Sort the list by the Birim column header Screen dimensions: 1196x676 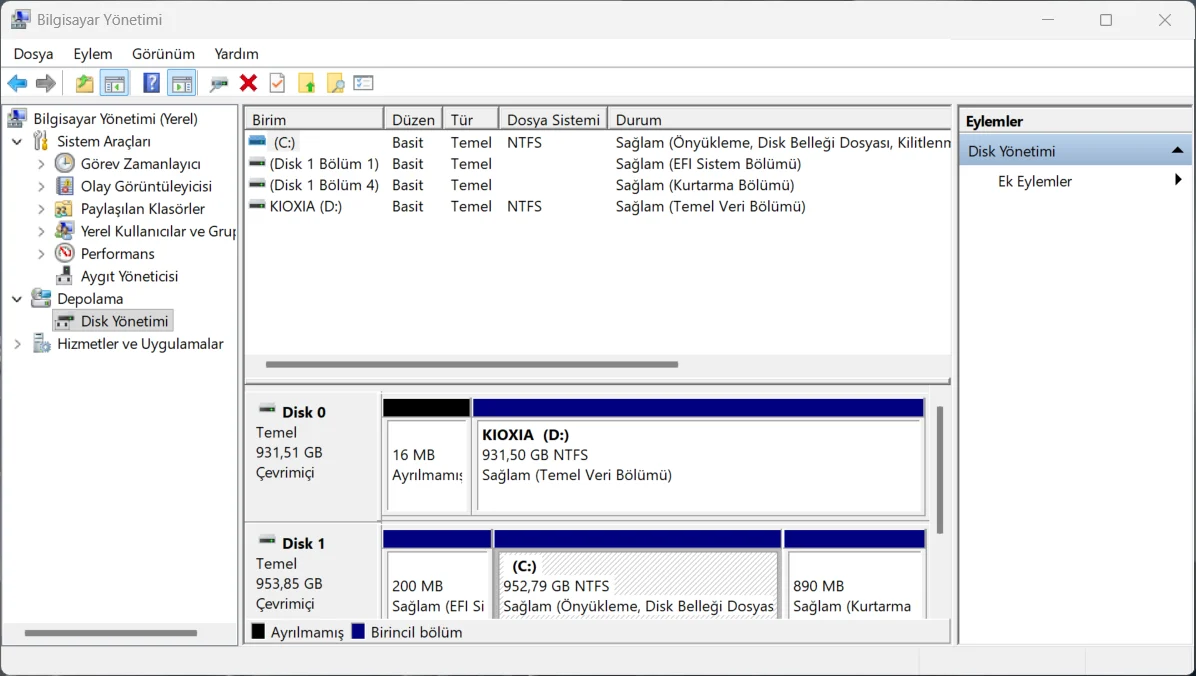click(314, 120)
